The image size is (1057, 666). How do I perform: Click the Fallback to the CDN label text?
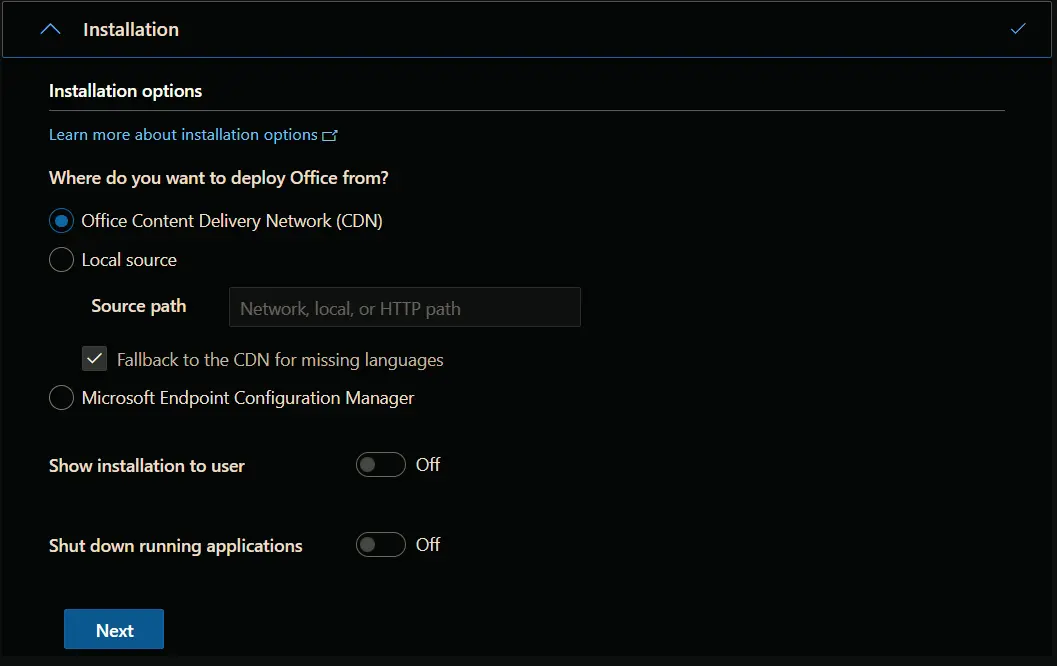tap(280, 360)
